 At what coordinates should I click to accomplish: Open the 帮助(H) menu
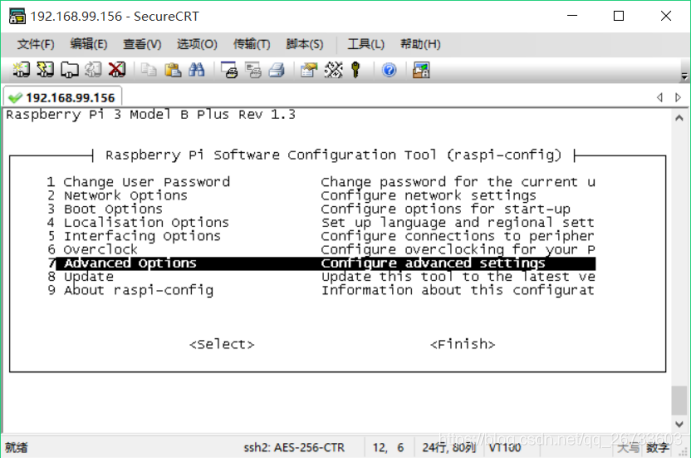[420, 44]
